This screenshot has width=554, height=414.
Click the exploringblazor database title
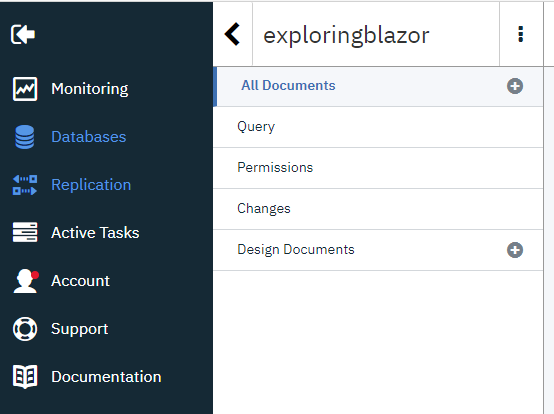click(x=346, y=36)
